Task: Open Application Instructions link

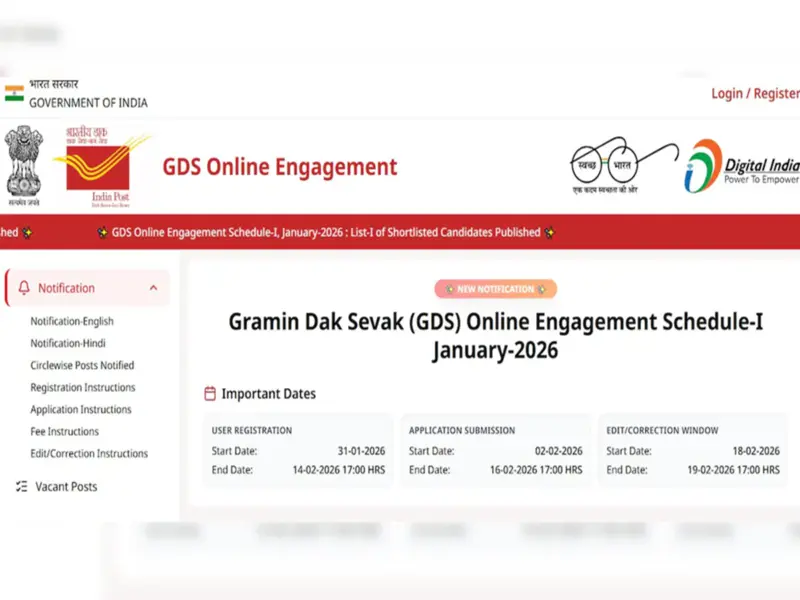Action: point(81,409)
